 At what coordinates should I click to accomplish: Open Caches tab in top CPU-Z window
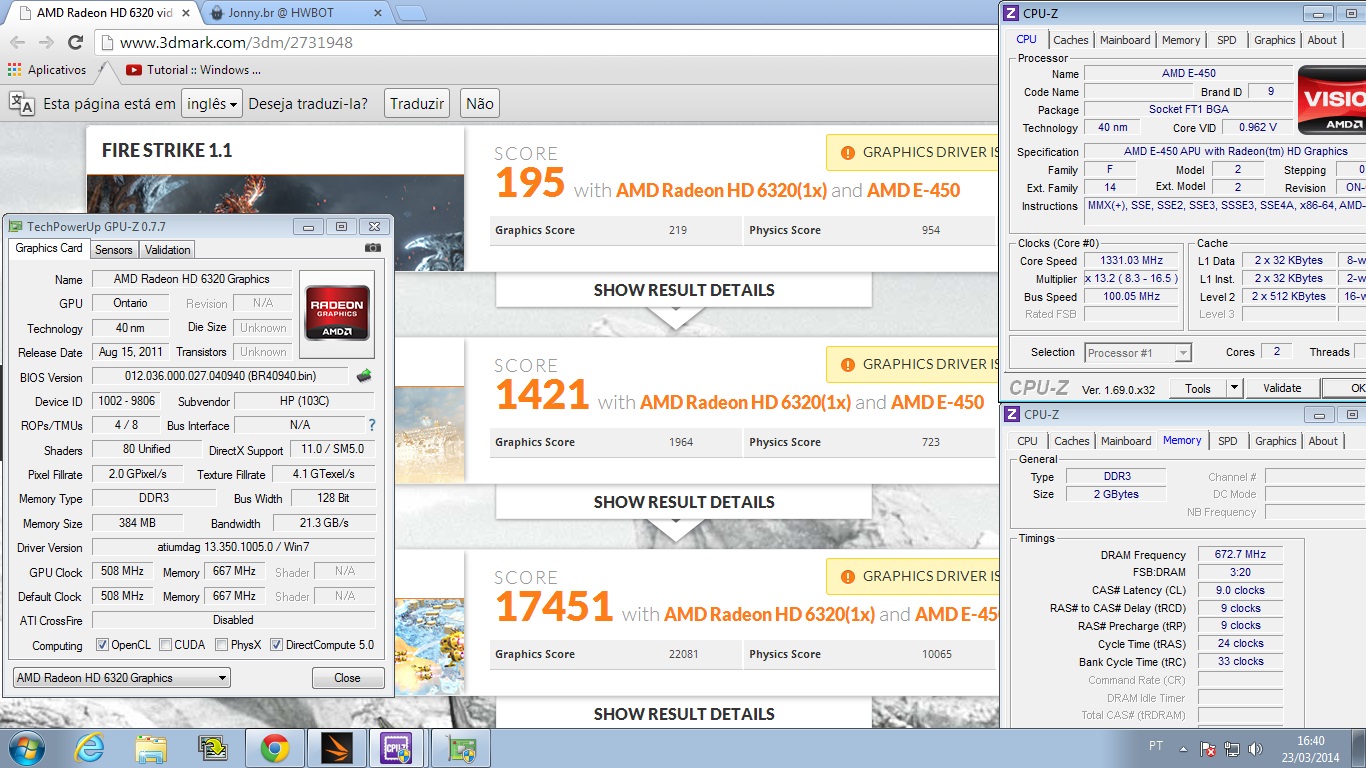(x=1070, y=40)
